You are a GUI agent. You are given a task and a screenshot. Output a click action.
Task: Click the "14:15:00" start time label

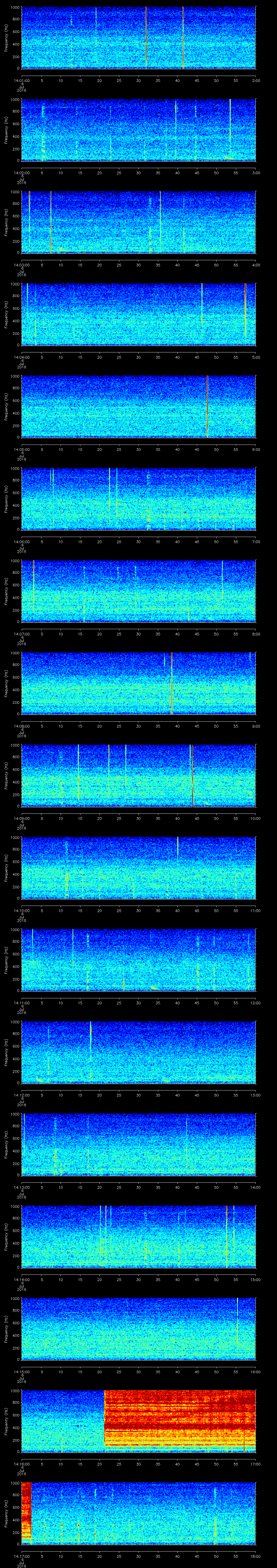pos(21,1371)
